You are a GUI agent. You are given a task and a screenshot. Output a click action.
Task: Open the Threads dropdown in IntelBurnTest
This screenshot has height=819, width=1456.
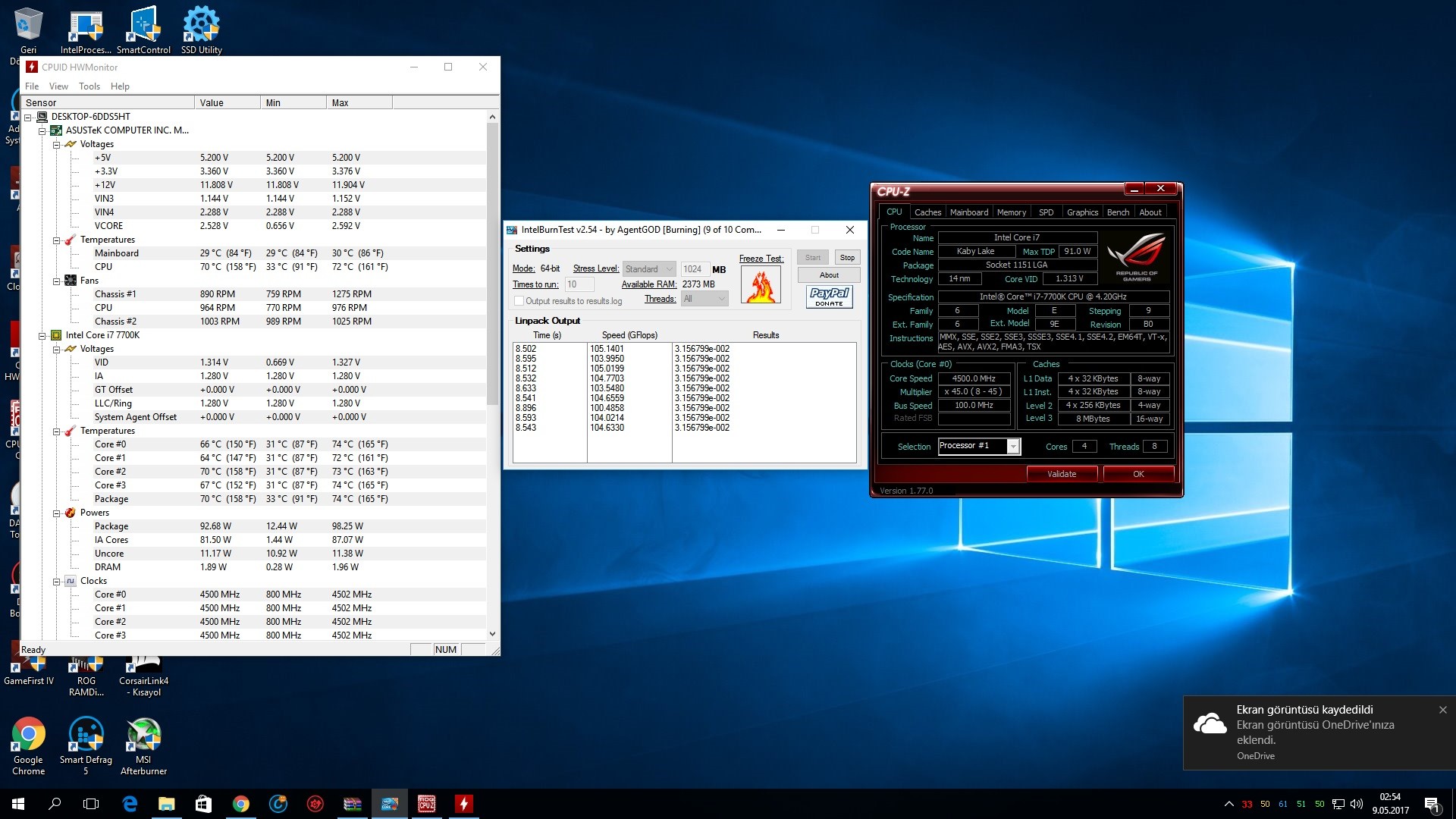pos(704,299)
